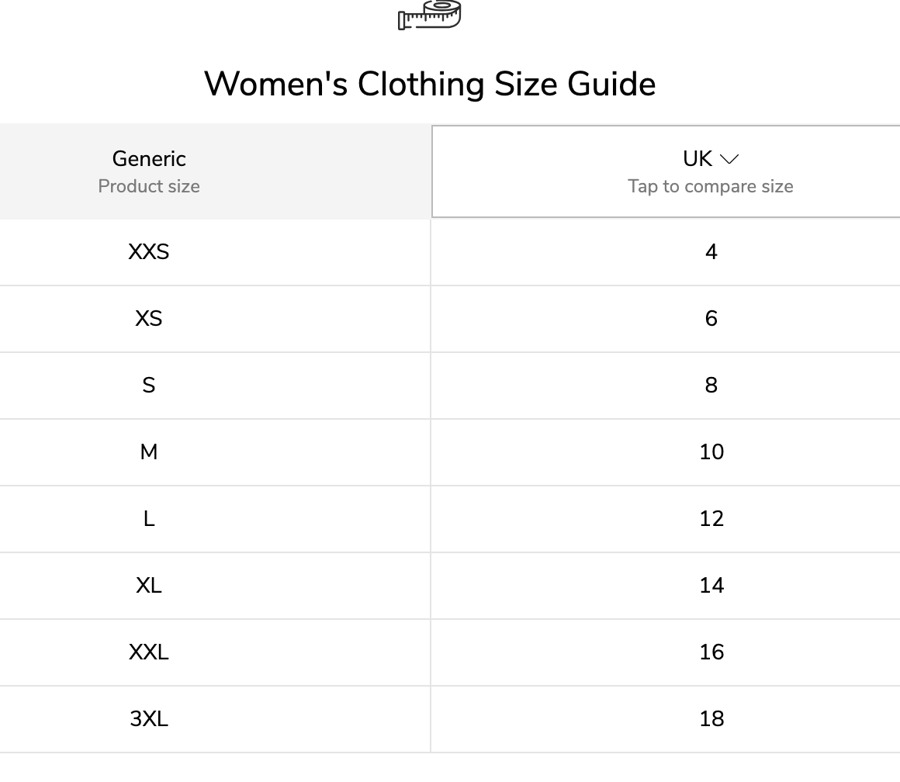Image resolution: width=900 pixels, height=782 pixels.
Task: Click the measuring tape icon
Action: coord(429,14)
